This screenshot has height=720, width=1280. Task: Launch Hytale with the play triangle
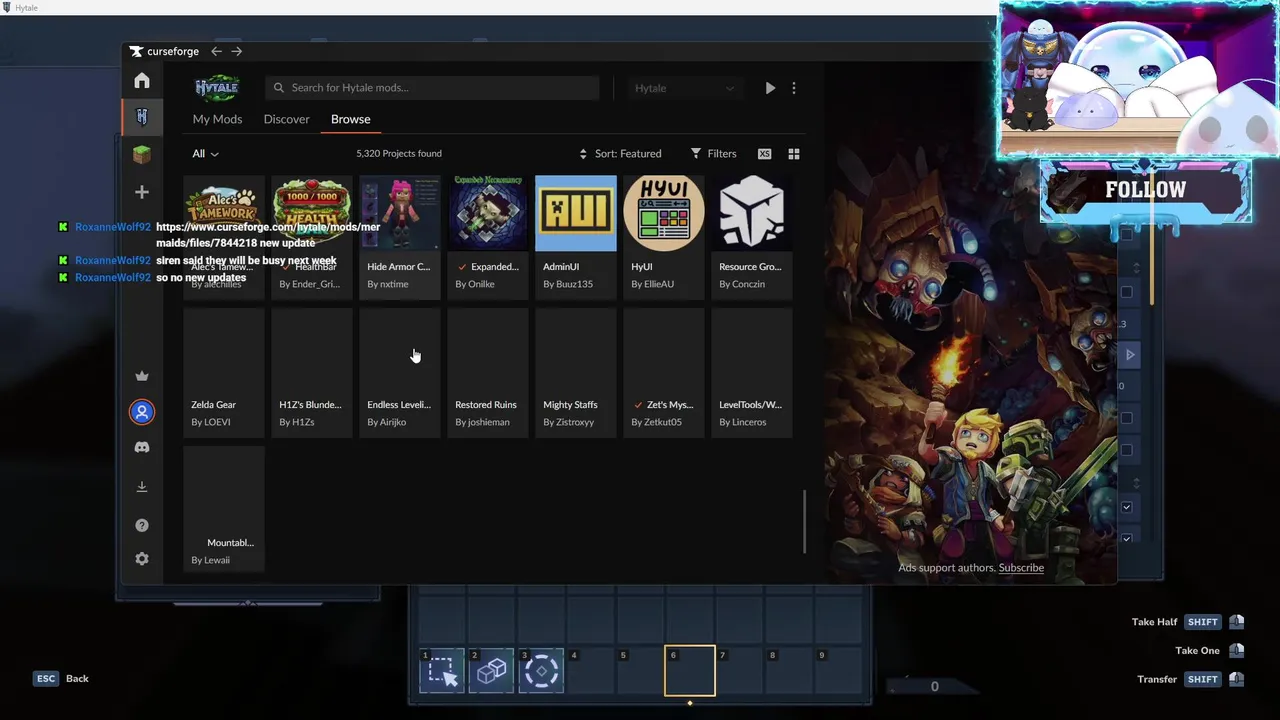click(x=770, y=88)
